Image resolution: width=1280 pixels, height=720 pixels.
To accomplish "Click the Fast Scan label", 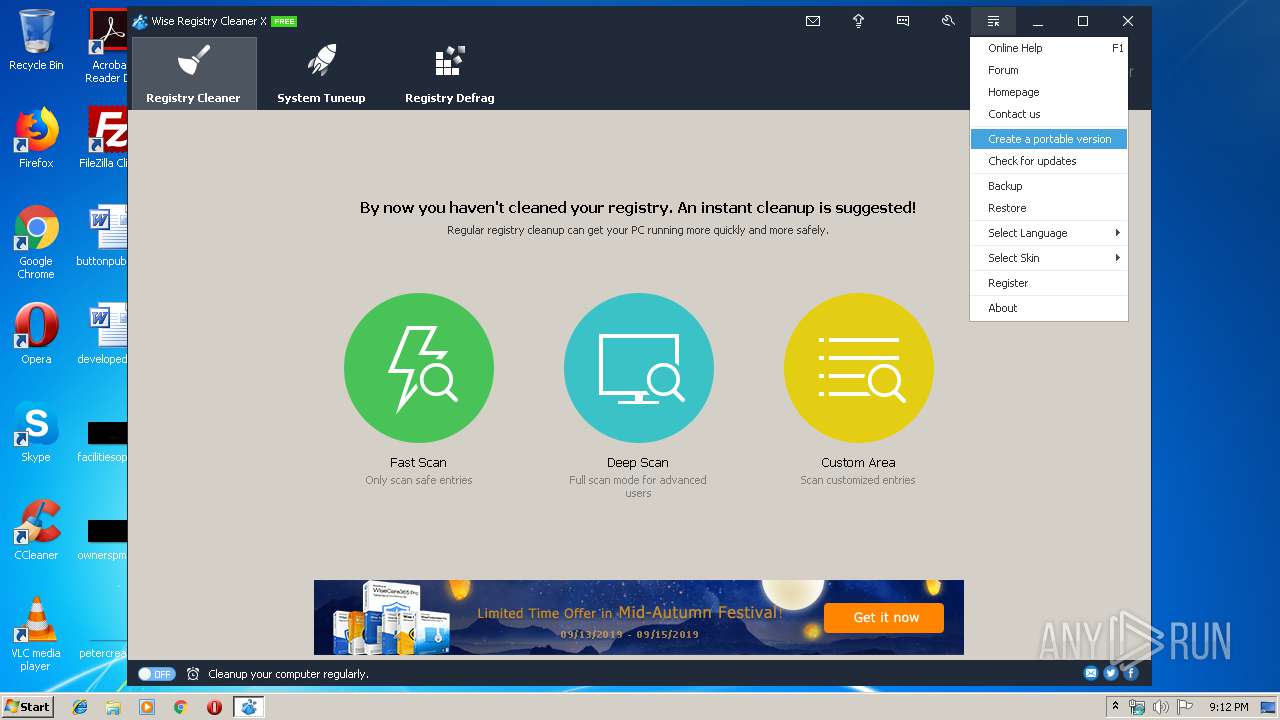I will pyautogui.click(x=418, y=462).
